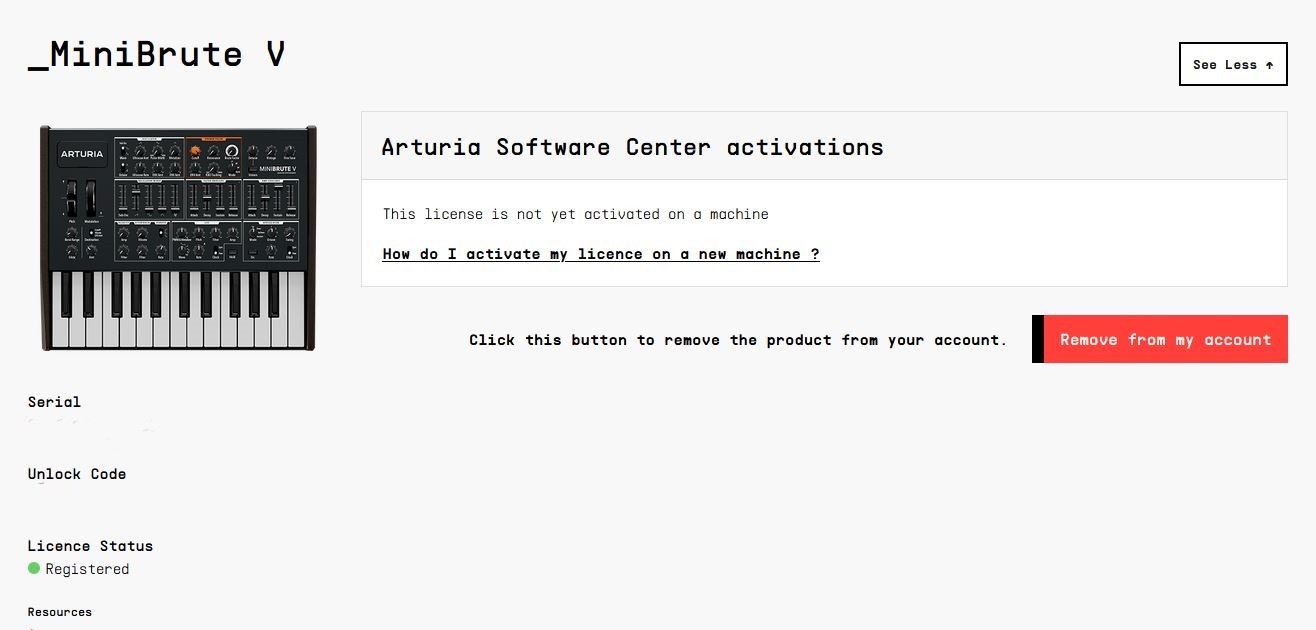
Task: Click the Arturia Software Center activations header
Action: coord(632,147)
